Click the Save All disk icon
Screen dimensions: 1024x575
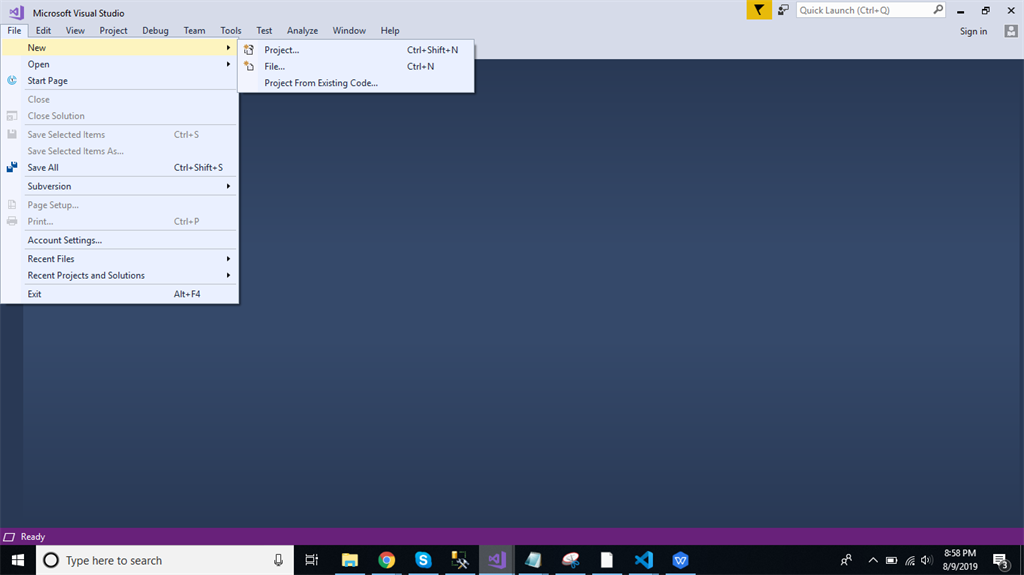(x=12, y=167)
